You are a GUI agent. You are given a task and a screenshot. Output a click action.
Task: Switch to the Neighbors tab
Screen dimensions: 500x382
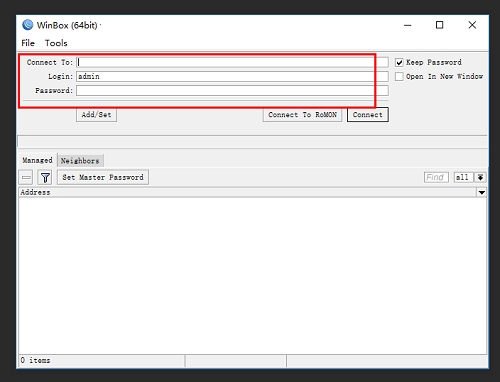tap(80, 161)
